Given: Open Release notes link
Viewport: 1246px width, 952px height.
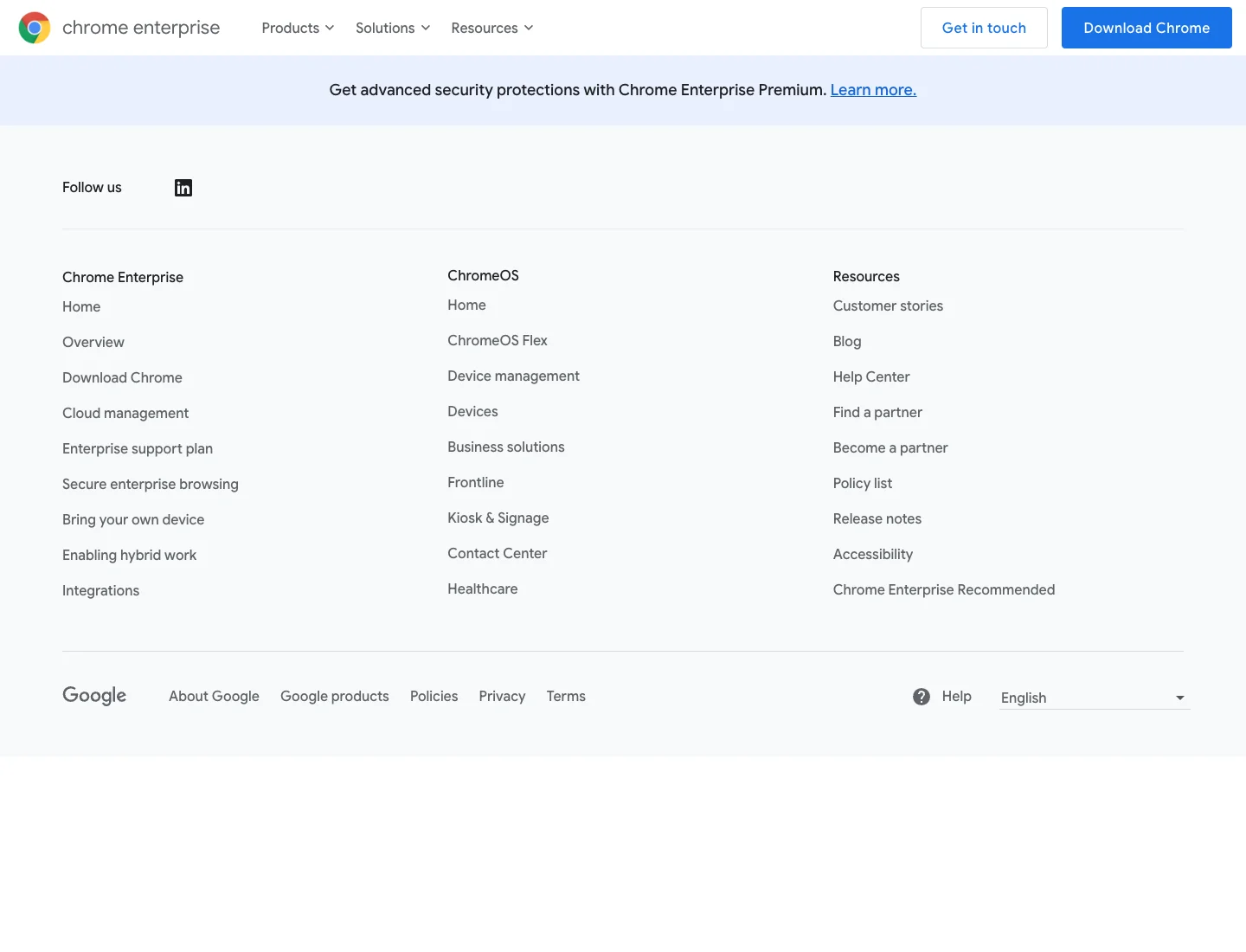Looking at the screenshot, I should click(x=877, y=518).
